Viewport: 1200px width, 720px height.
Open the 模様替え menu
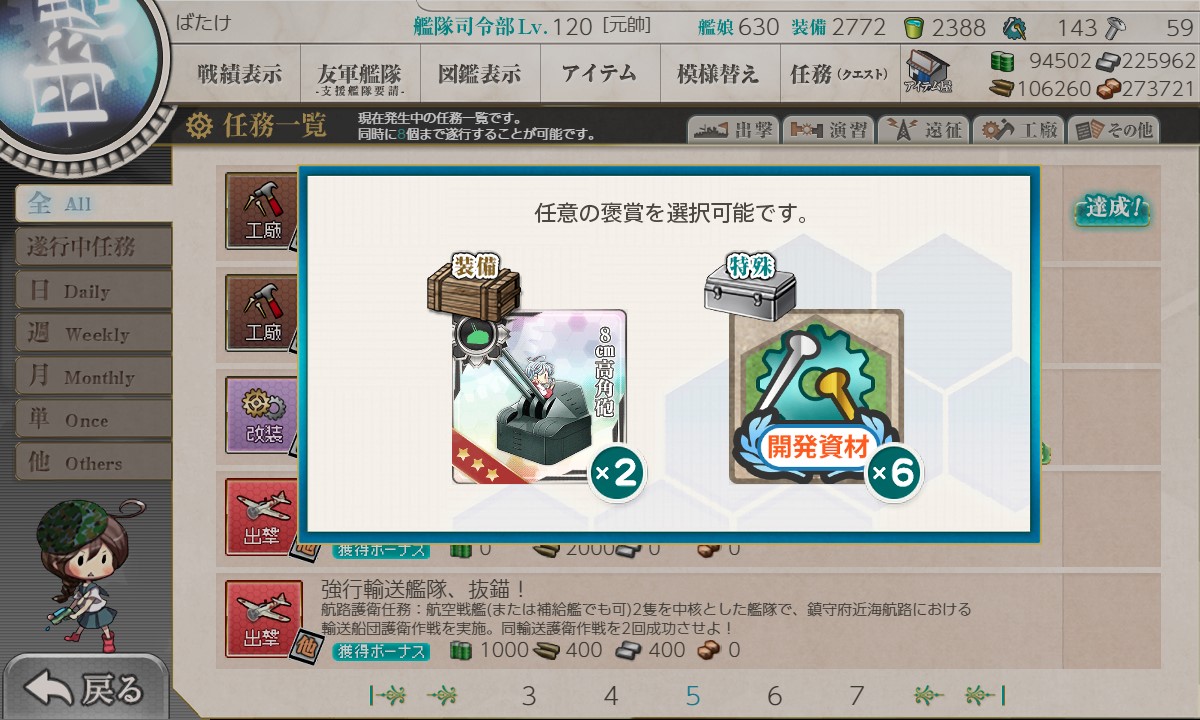(718, 74)
